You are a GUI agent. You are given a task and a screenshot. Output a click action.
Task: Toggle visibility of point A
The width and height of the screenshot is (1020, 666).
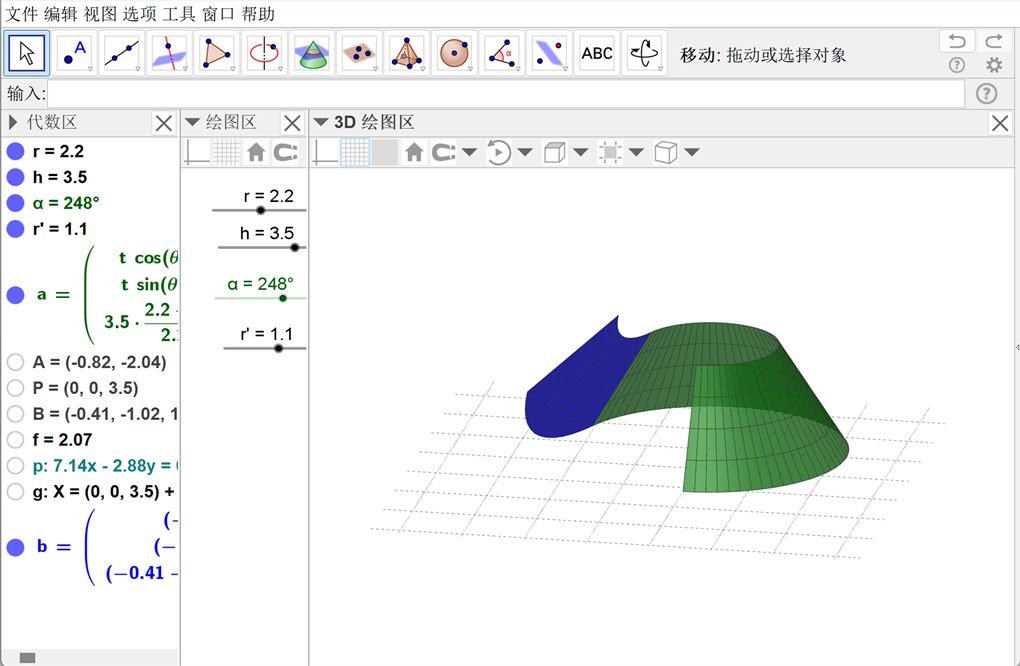[15, 362]
